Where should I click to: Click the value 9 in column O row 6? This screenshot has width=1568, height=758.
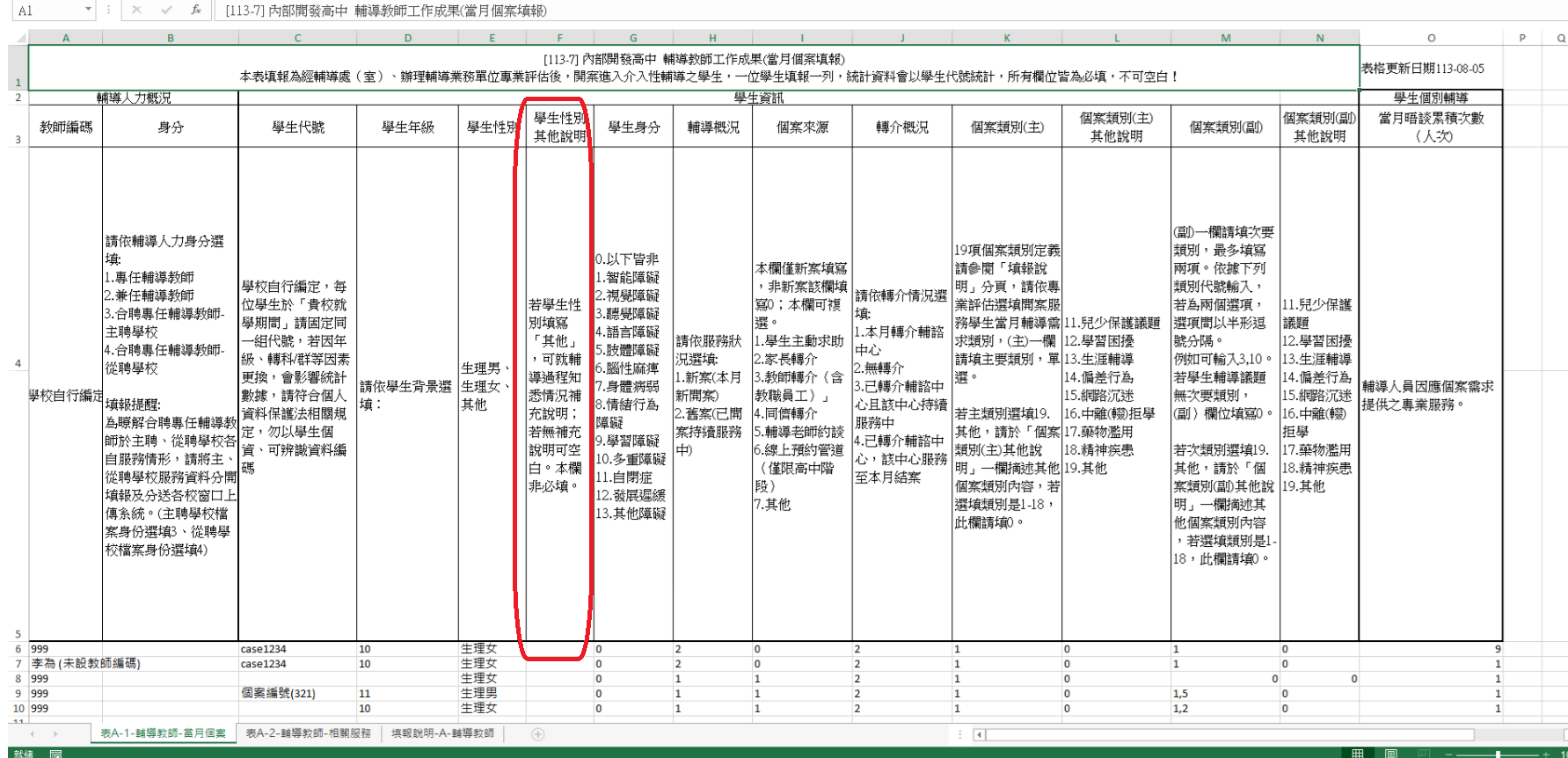(1431, 649)
